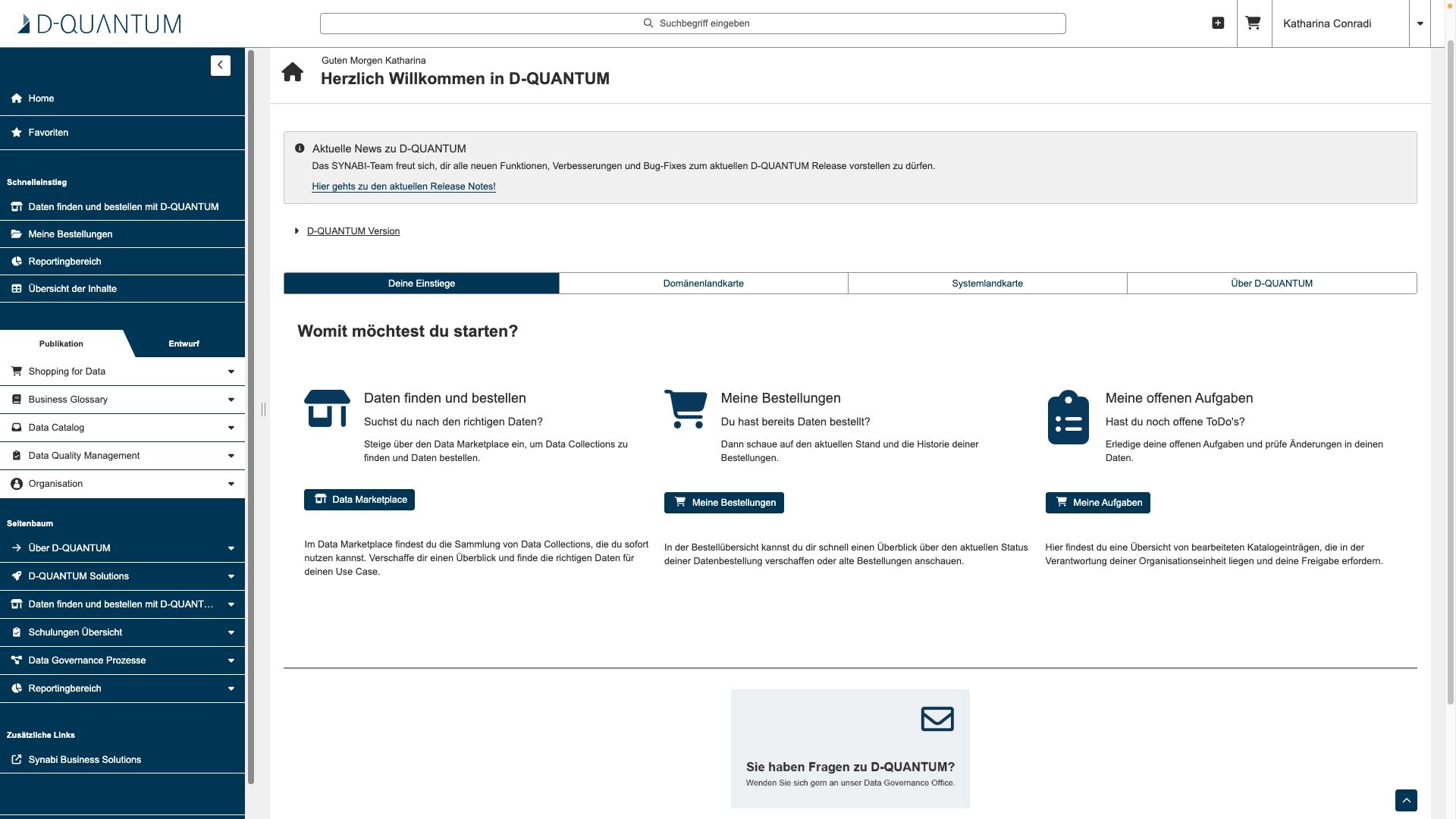This screenshot has height=819, width=1456.
Task: Click the plus add icon in header
Action: tap(1218, 23)
